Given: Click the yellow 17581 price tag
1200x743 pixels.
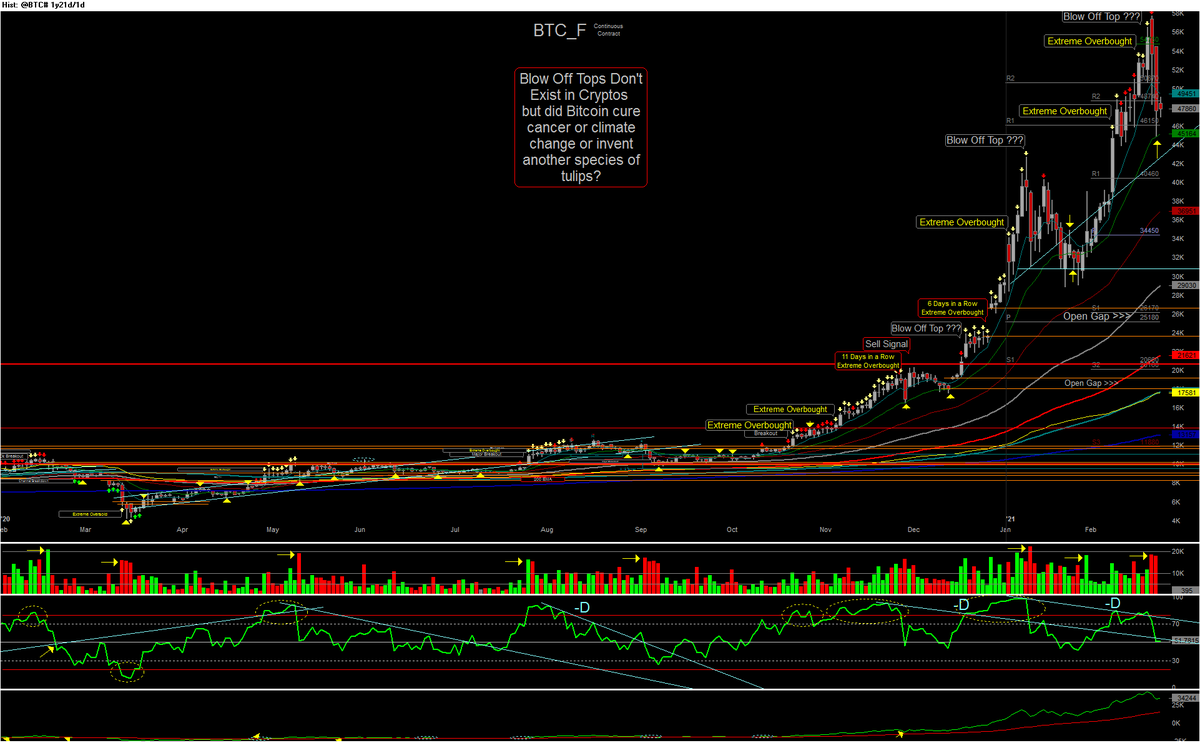Looking at the screenshot, I should (1185, 393).
